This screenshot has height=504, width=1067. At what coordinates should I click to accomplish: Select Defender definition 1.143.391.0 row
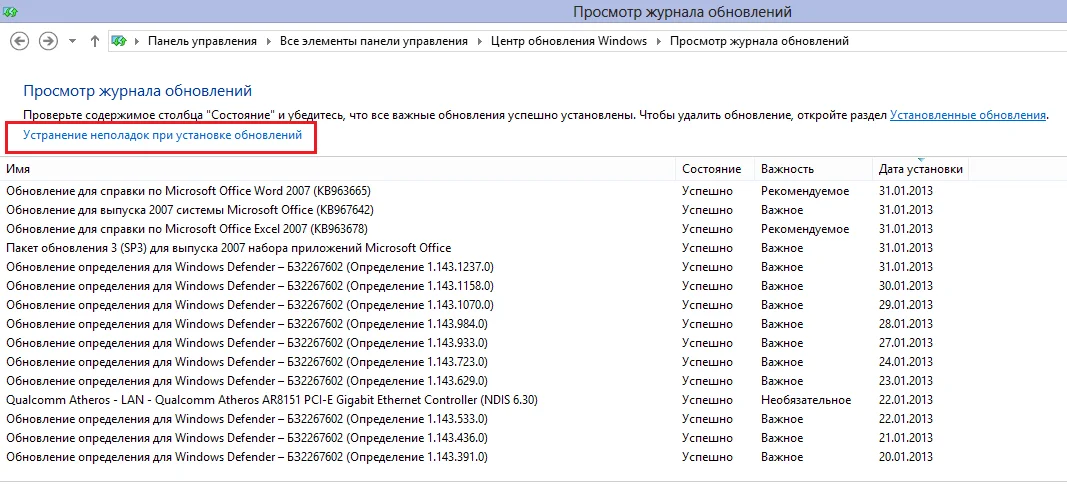click(485, 457)
